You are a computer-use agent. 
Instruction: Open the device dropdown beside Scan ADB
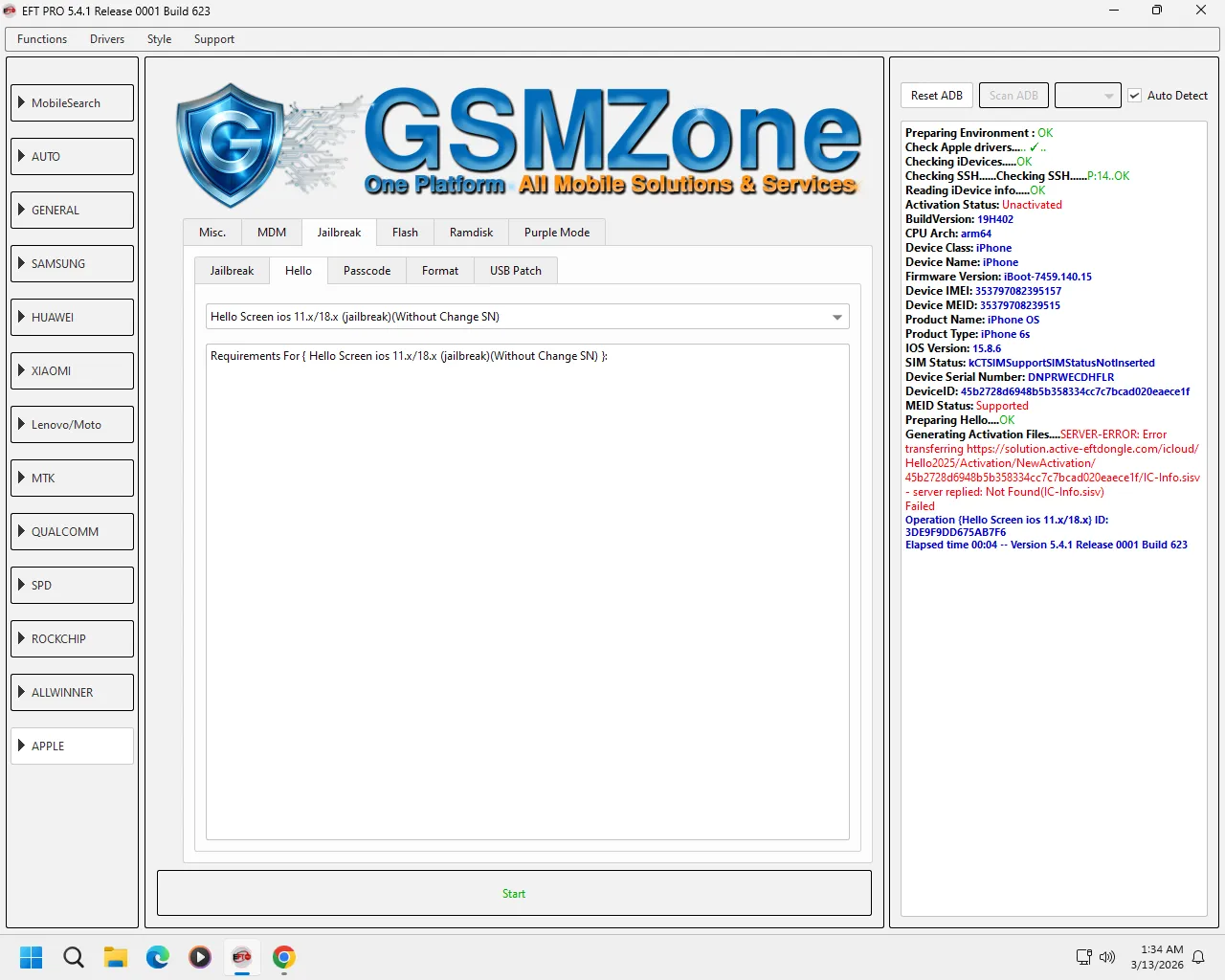coord(1087,96)
